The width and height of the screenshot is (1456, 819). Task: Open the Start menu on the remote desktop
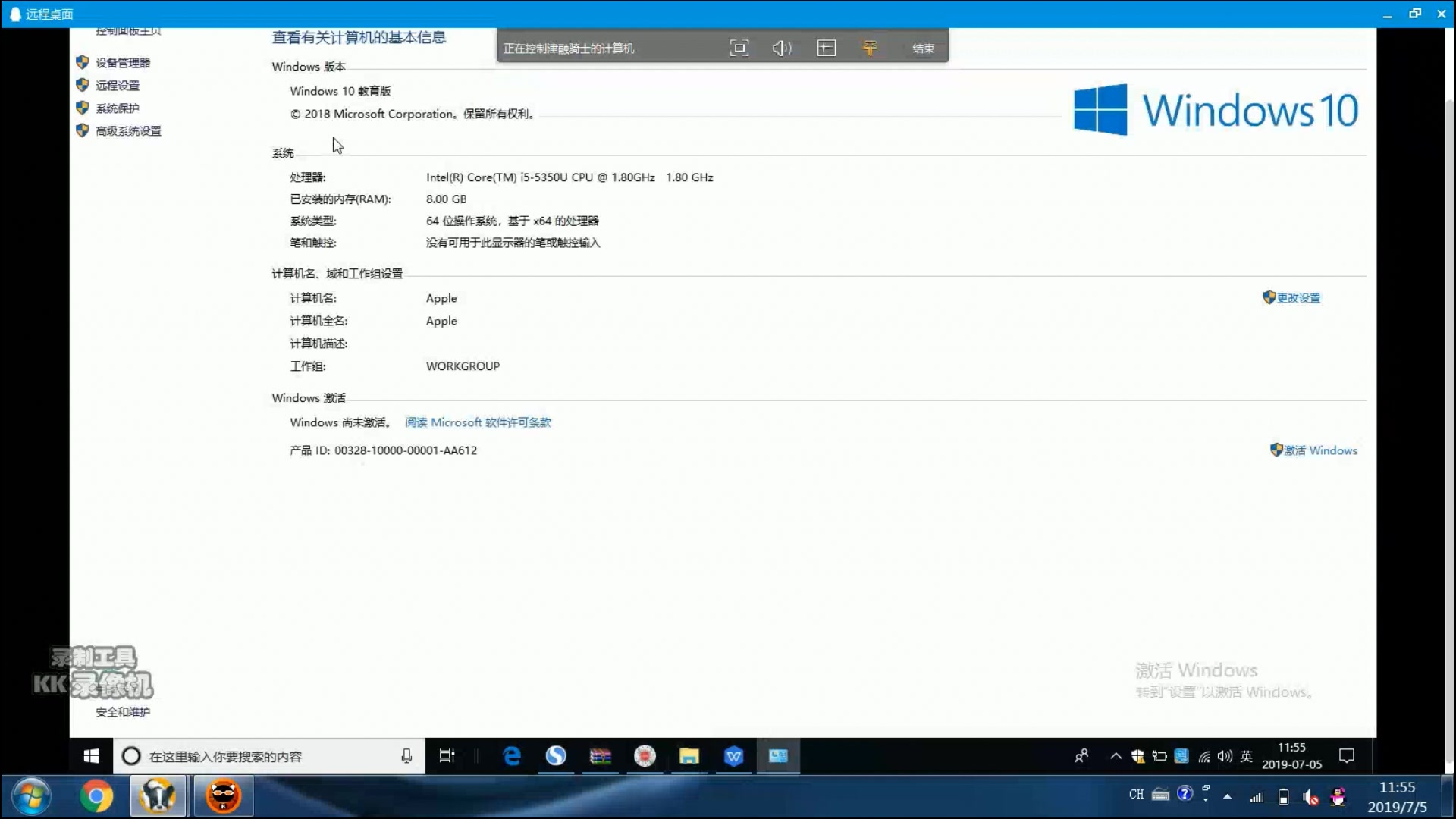pyautogui.click(x=90, y=756)
